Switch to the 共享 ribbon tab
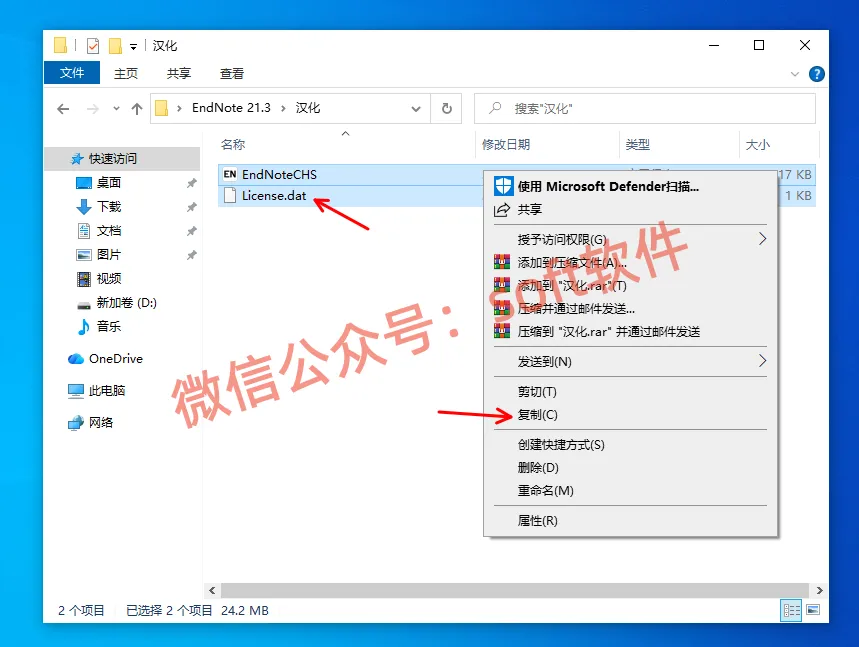 179,73
